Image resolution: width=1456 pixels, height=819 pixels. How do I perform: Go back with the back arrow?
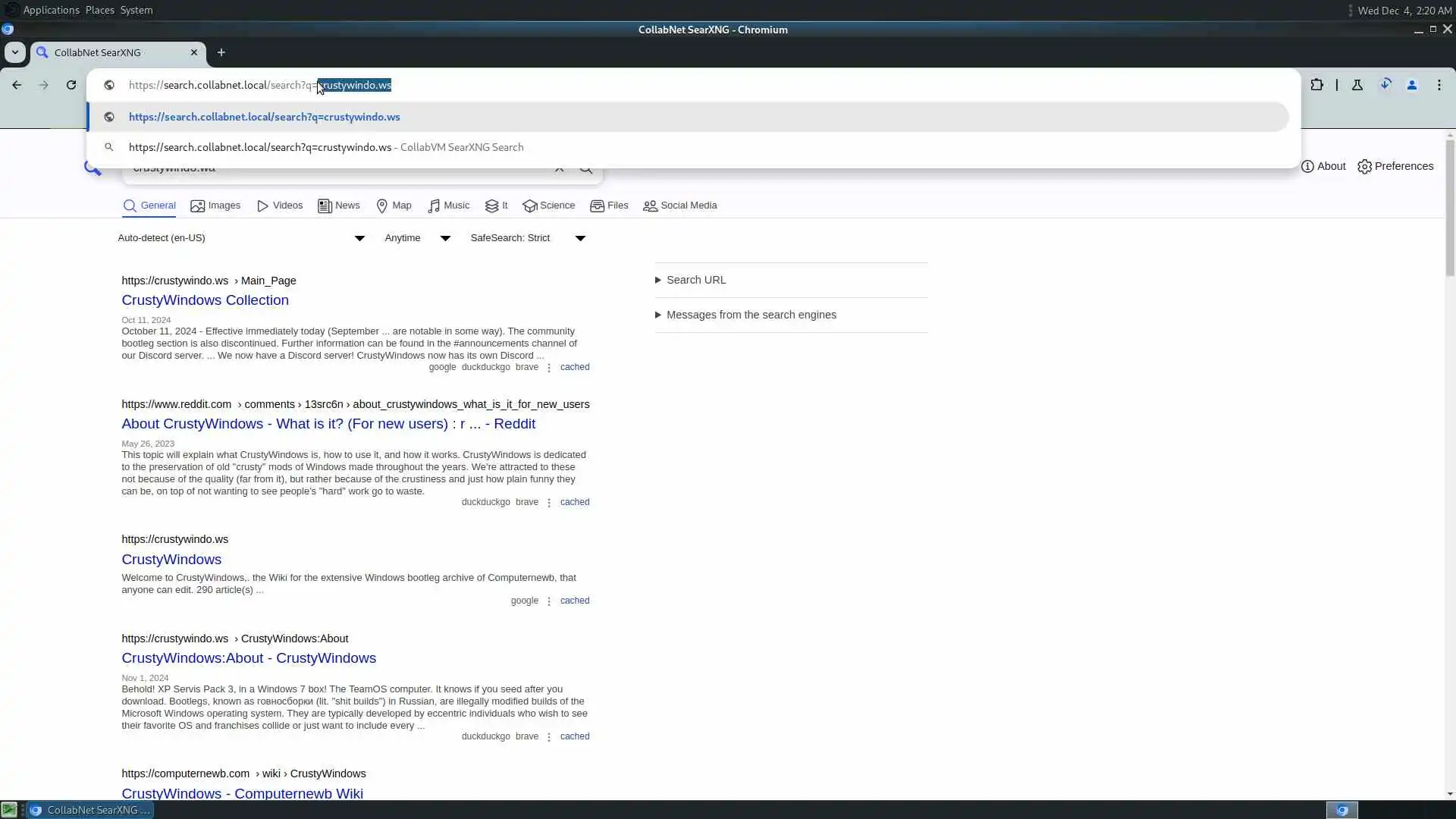pos(17,85)
